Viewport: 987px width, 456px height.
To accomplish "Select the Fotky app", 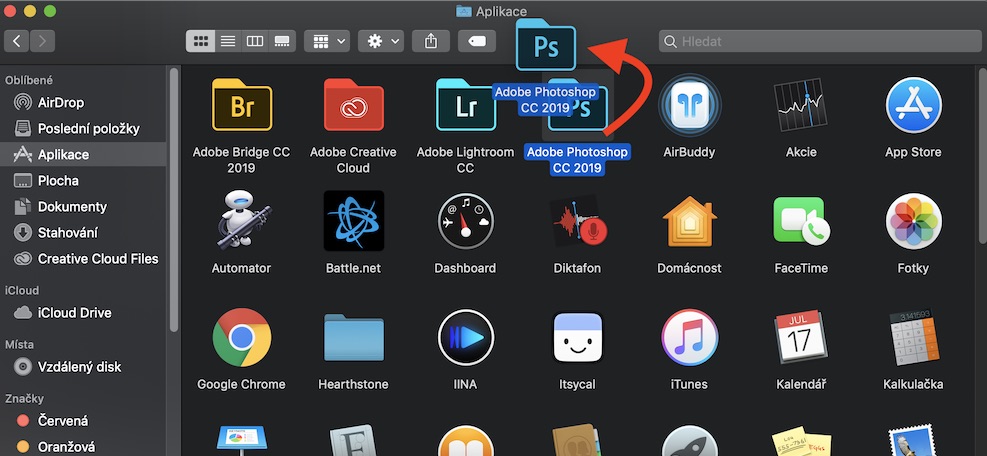I will (913, 221).
